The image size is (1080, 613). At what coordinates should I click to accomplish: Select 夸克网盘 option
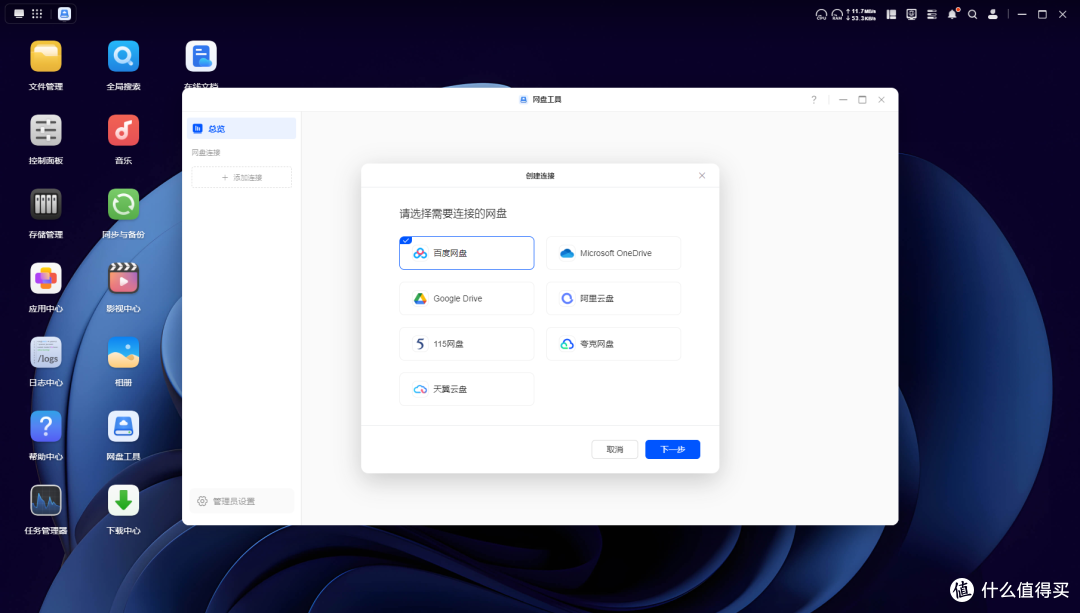[613, 344]
